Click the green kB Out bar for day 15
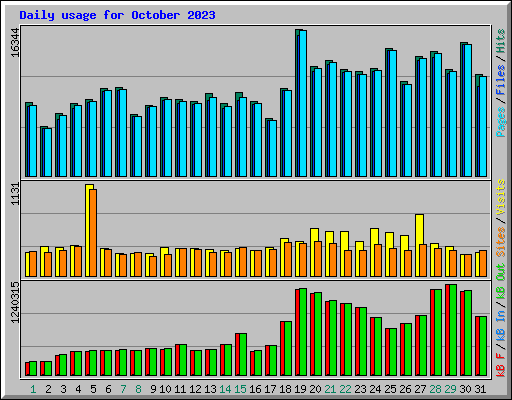Image resolution: width=512 pixels, height=400 pixels. point(243,355)
